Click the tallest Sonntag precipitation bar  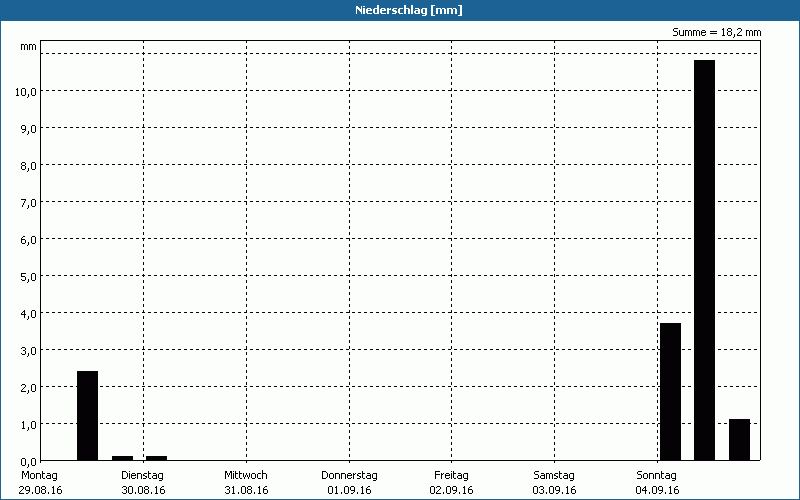tap(704, 260)
